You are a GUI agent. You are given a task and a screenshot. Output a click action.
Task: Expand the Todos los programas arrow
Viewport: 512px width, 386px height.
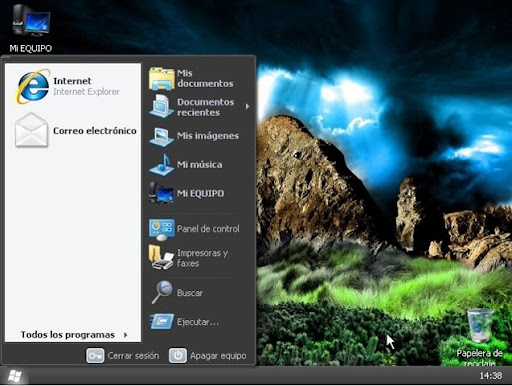click(125, 335)
